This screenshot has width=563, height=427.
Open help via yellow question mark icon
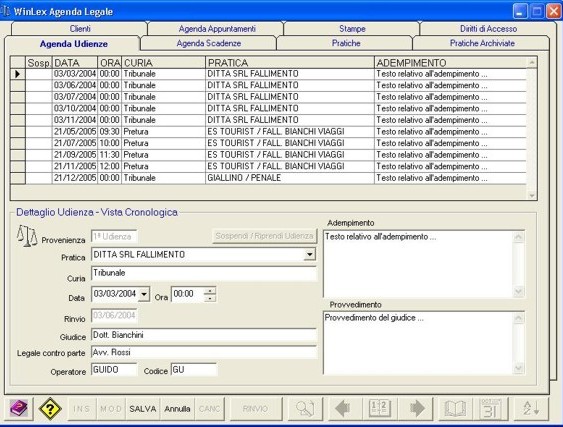pos(50,409)
